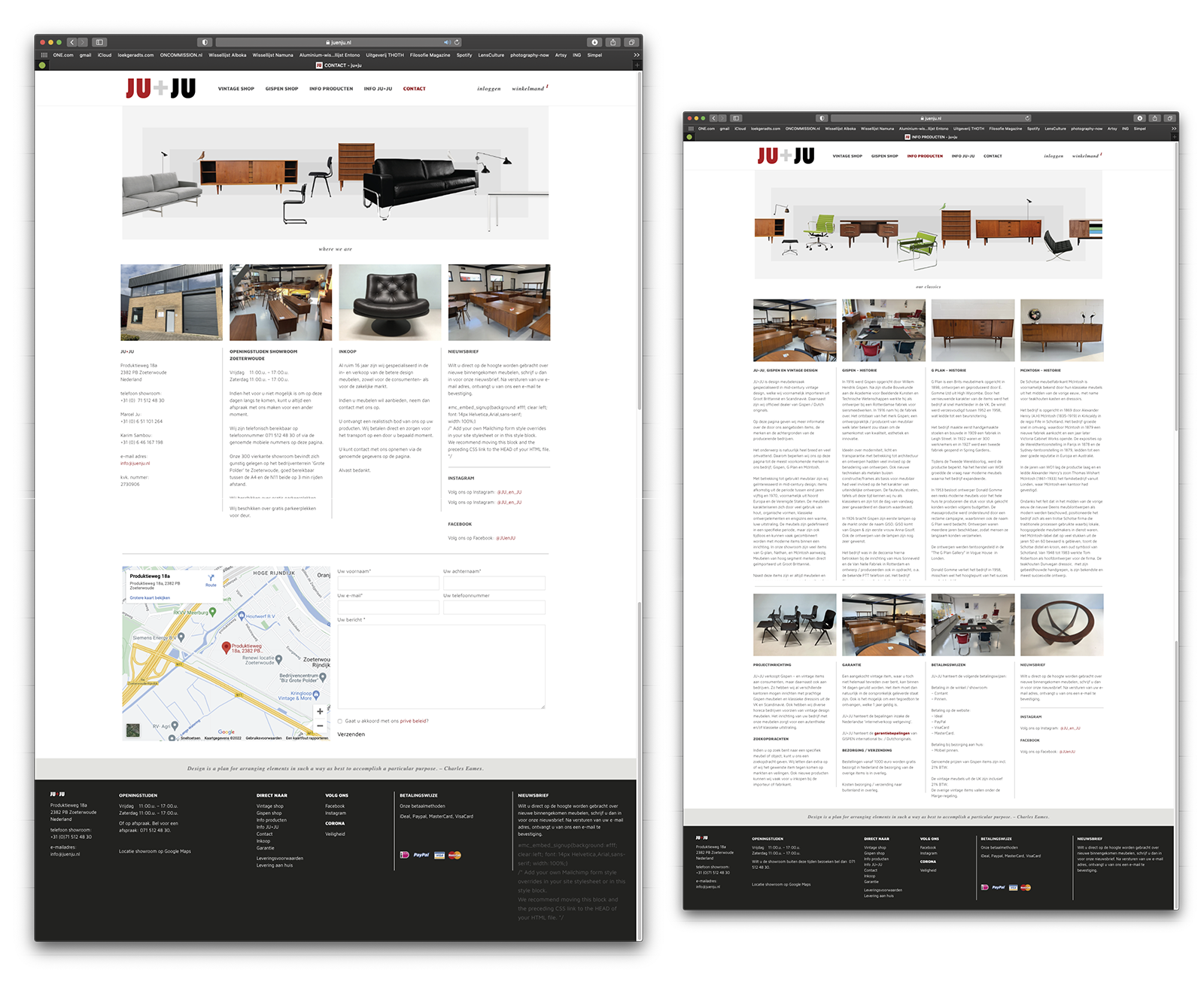The width and height of the screenshot is (1204, 985).
Task: Click Share icon in the INFO PRODUCTEN window
Action: (1155, 118)
